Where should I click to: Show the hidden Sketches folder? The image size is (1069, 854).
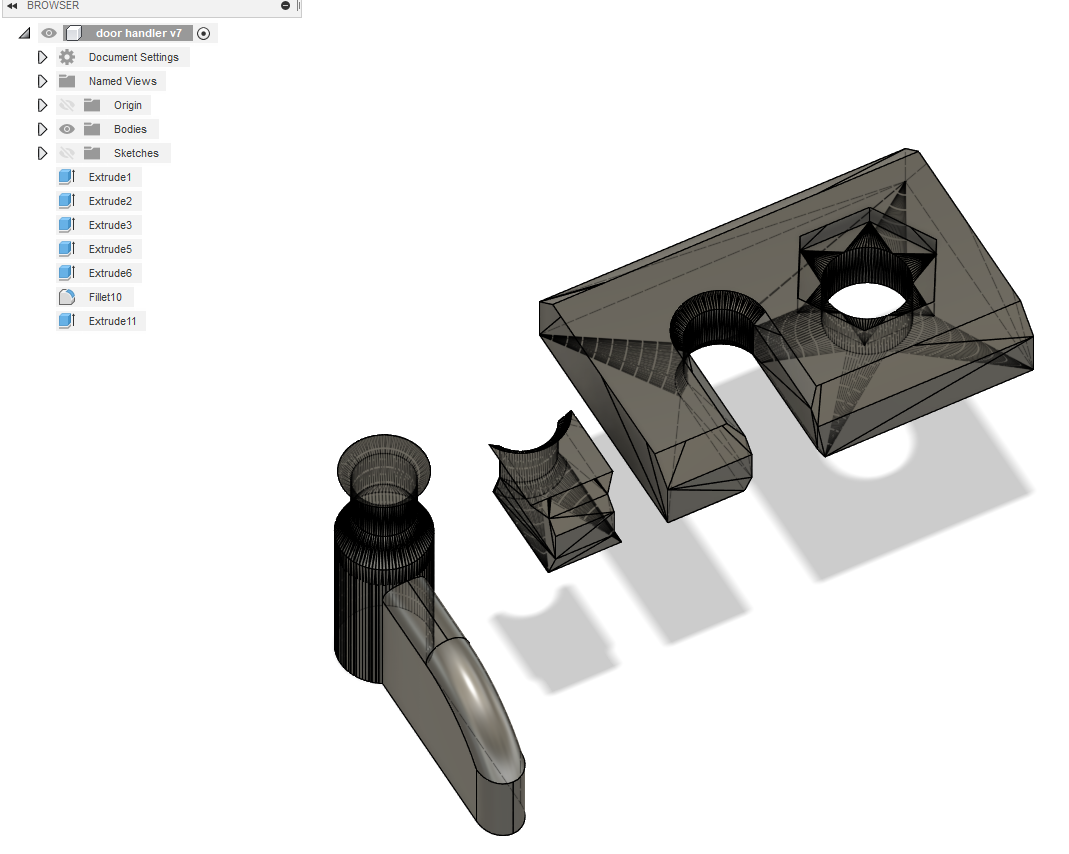67,153
